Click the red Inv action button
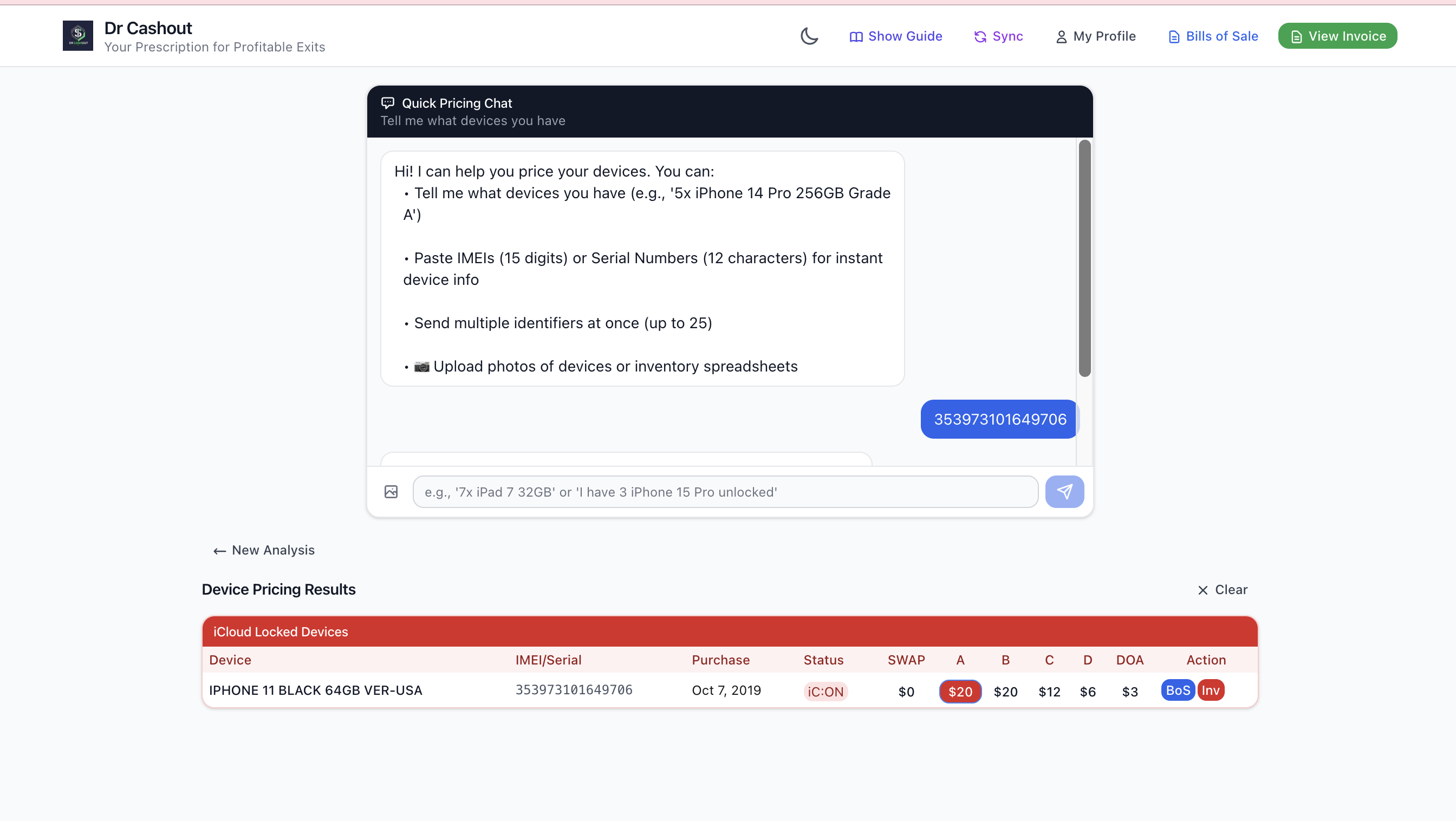 tap(1210, 690)
